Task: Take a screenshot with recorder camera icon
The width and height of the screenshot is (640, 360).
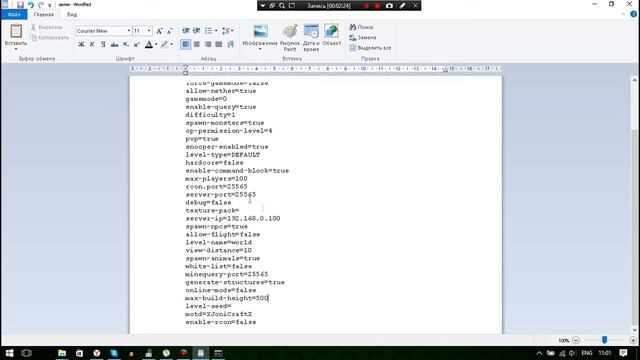Action: pyautogui.click(x=389, y=6)
